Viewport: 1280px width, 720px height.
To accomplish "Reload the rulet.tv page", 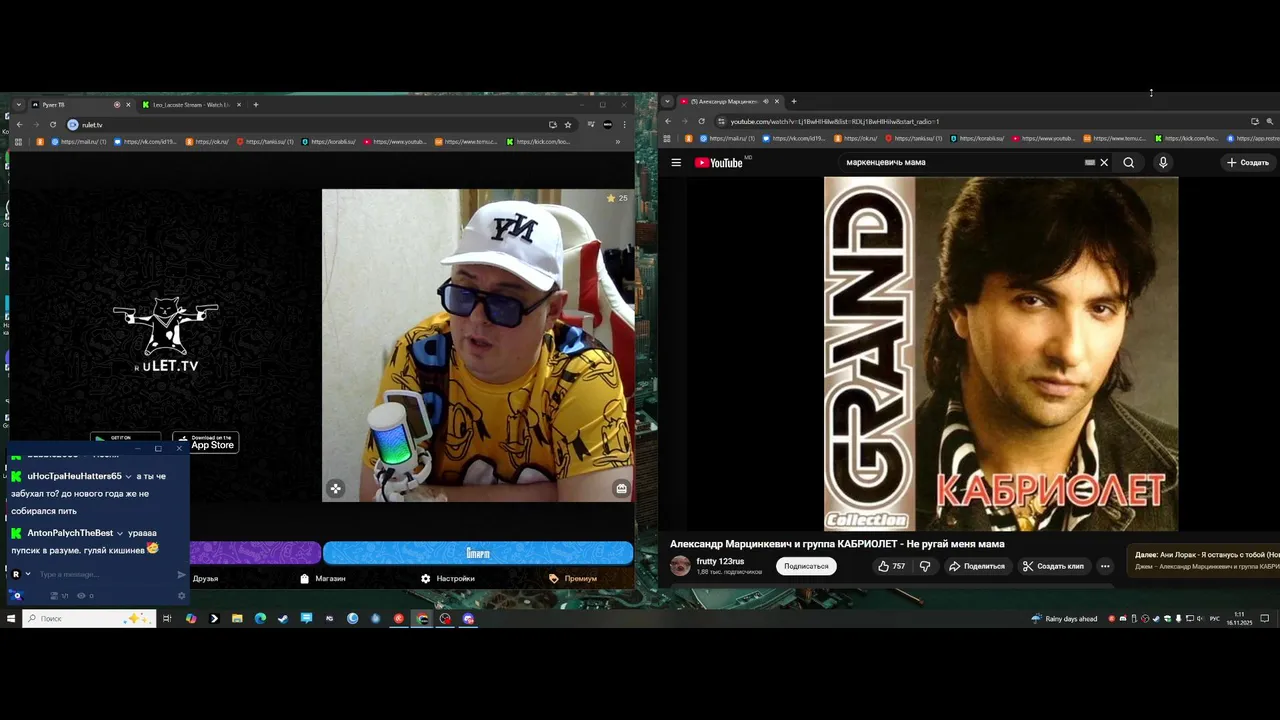I will click(x=53, y=125).
